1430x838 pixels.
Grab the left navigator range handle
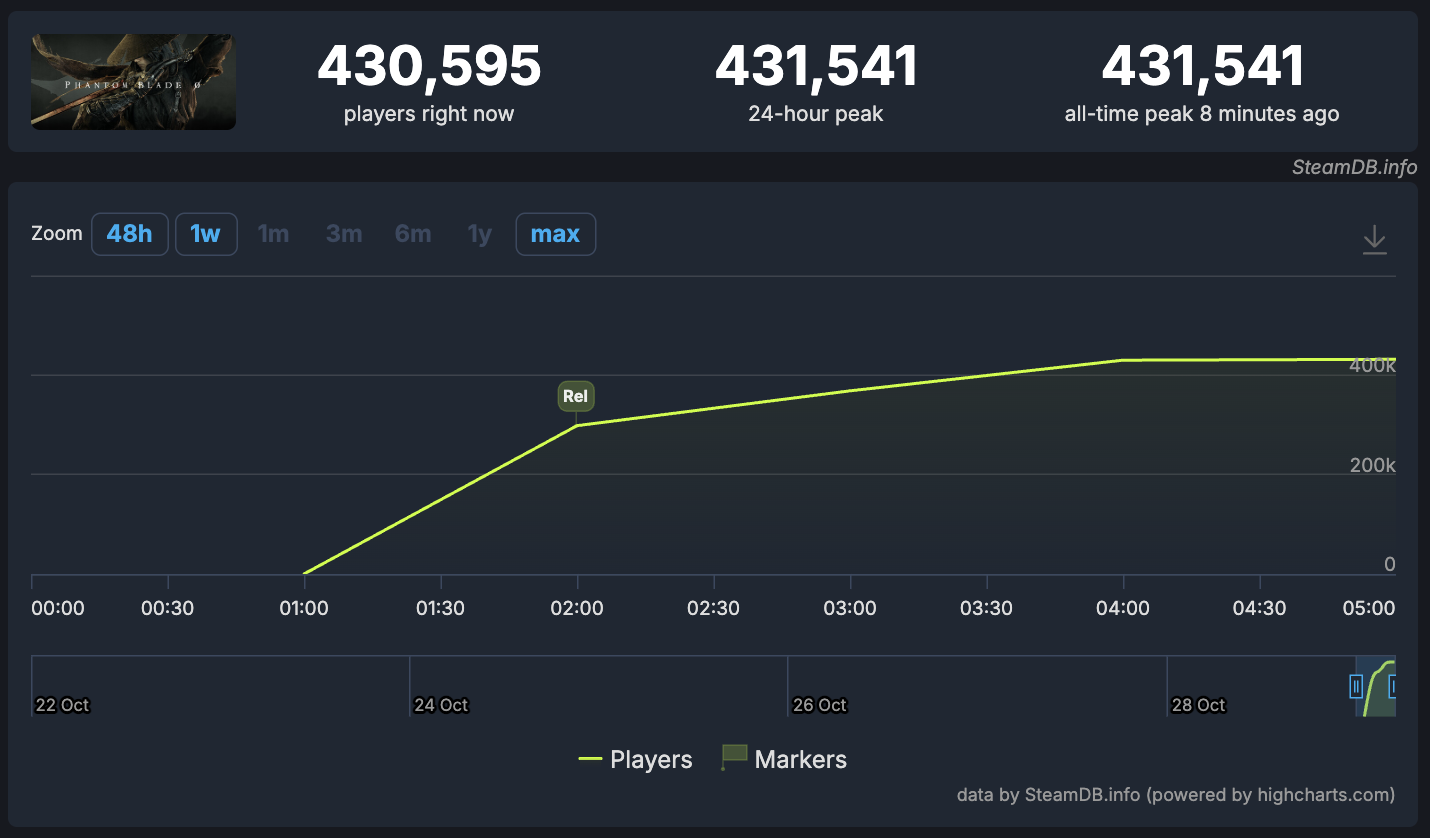pyautogui.click(x=1356, y=686)
